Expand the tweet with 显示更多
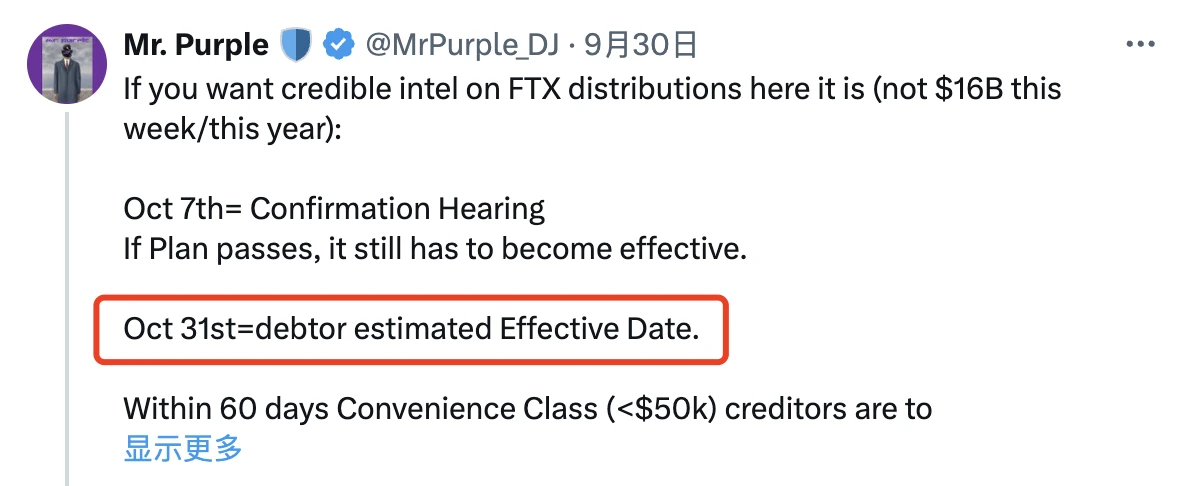The image size is (1188, 486). (x=183, y=448)
